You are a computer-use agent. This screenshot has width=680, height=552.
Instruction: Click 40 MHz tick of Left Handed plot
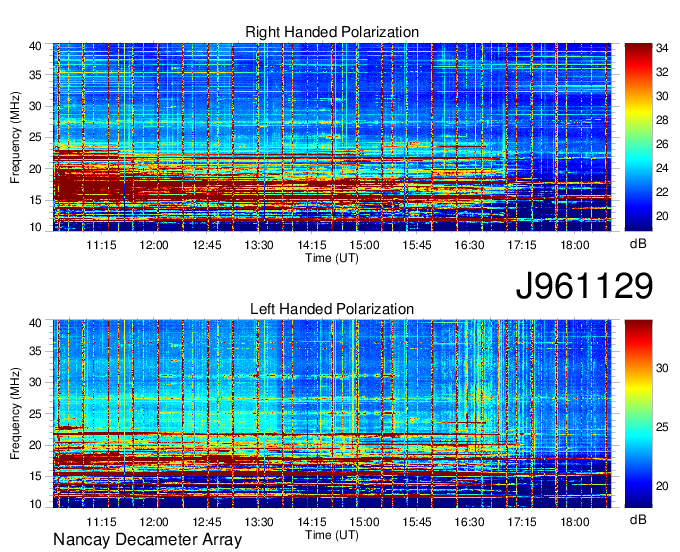coord(35,323)
